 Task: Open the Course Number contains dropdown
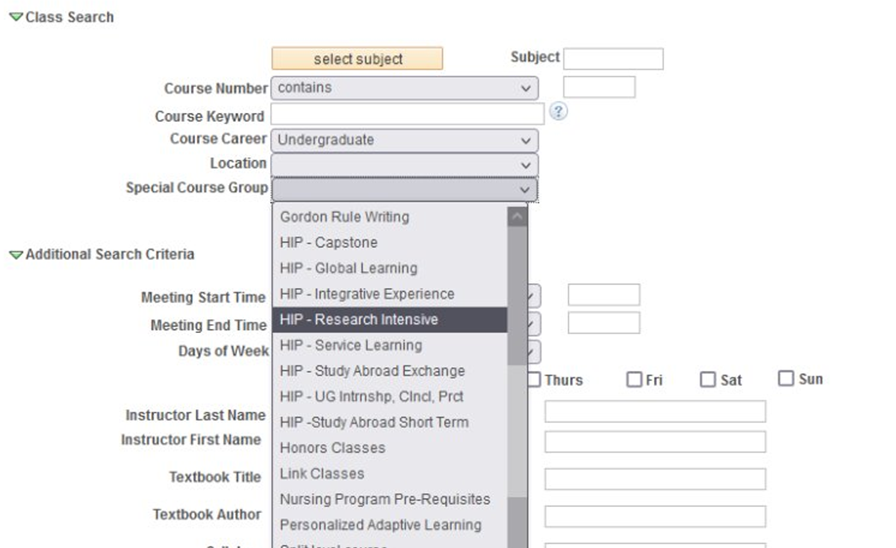tap(404, 88)
